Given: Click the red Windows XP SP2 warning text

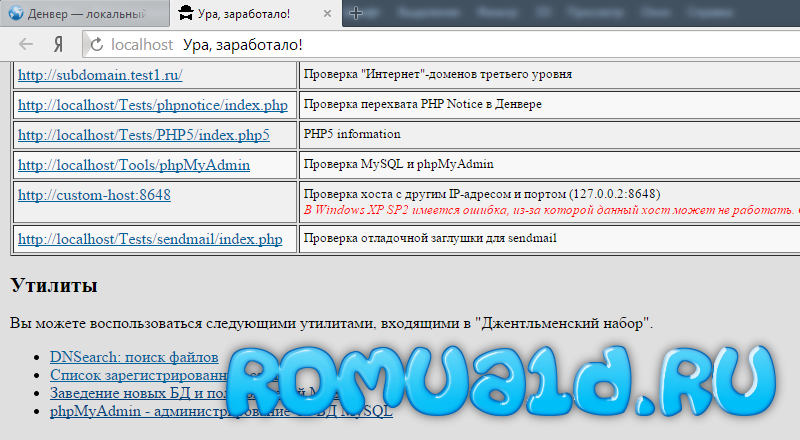Looking at the screenshot, I should pyautogui.click(x=552, y=210).
